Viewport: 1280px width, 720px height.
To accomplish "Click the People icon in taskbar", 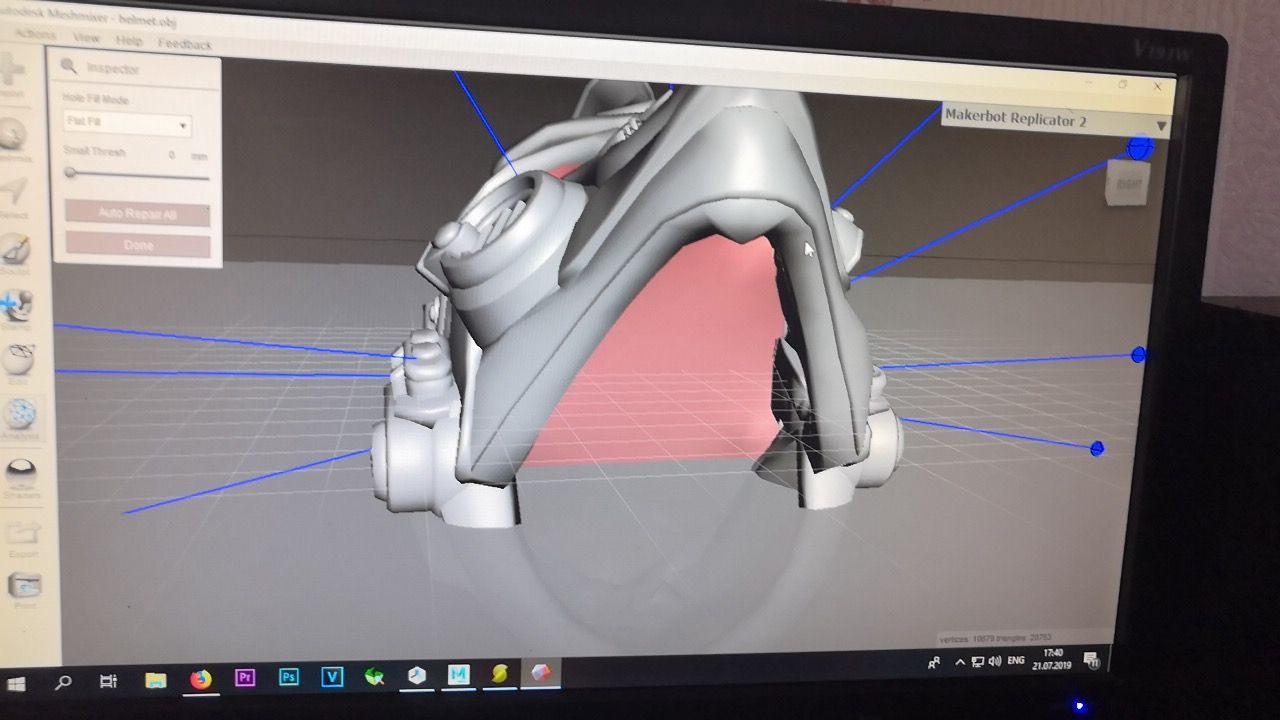I will 934,662.
